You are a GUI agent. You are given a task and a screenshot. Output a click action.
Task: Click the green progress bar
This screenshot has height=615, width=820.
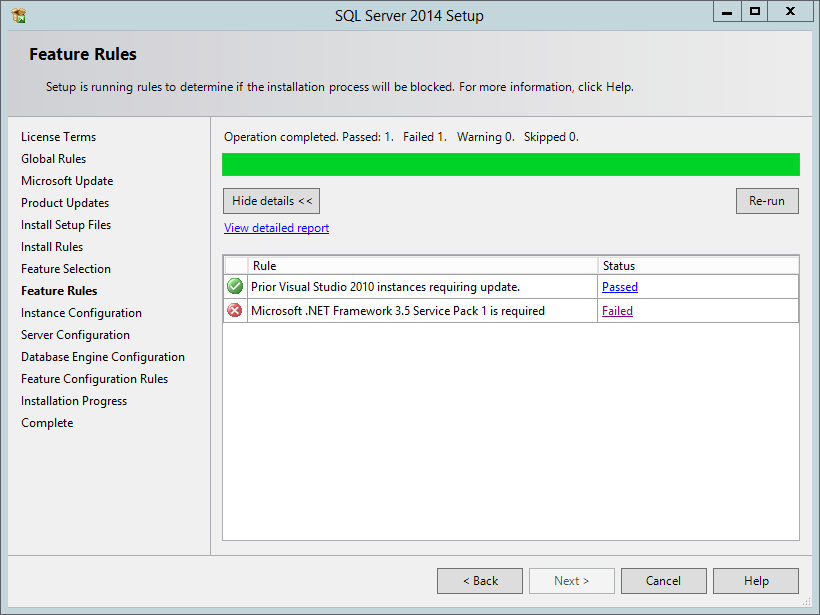tap(510, 163)
